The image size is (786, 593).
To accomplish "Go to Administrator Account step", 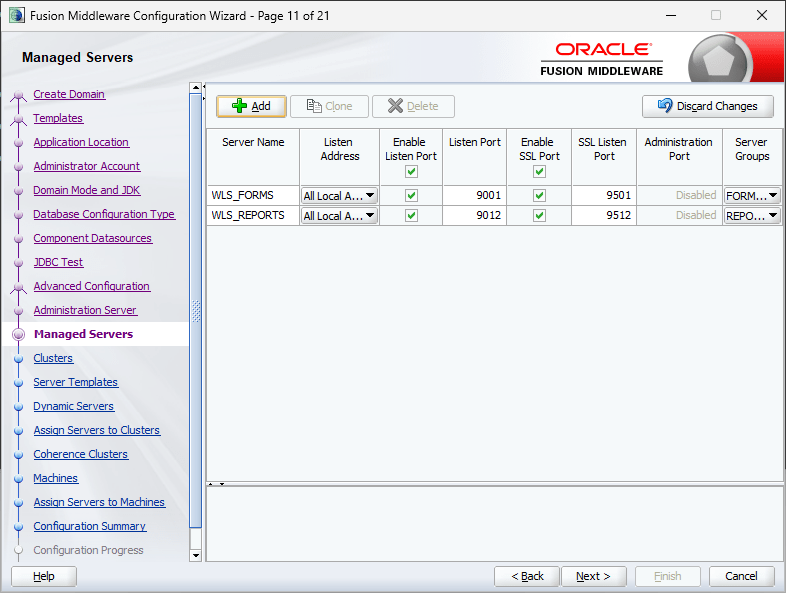I will [87, 166].
